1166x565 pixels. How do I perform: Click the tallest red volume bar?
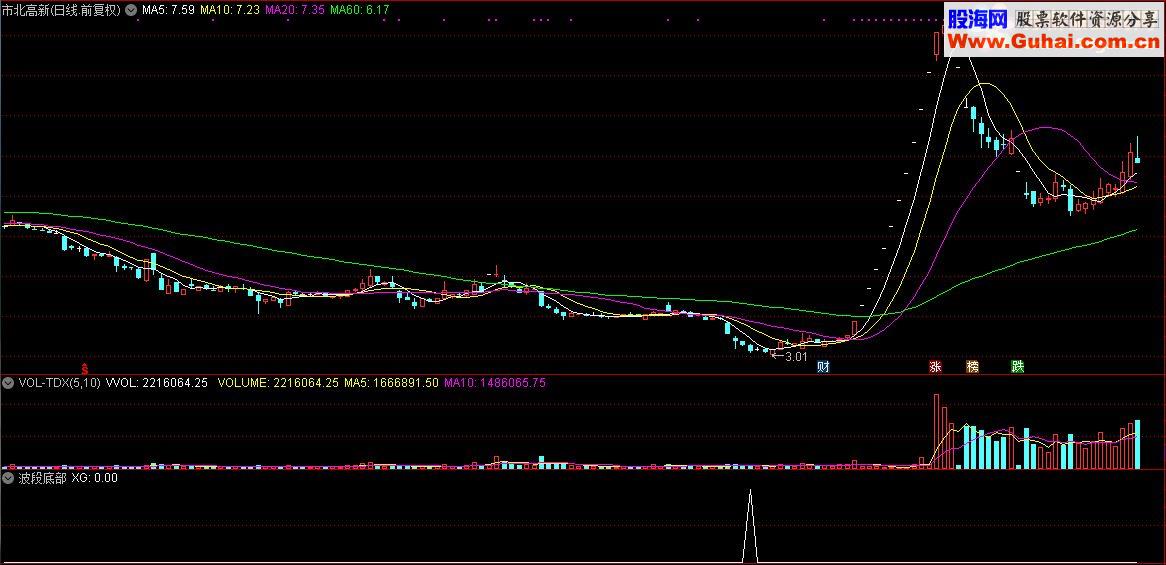[937, 431]
